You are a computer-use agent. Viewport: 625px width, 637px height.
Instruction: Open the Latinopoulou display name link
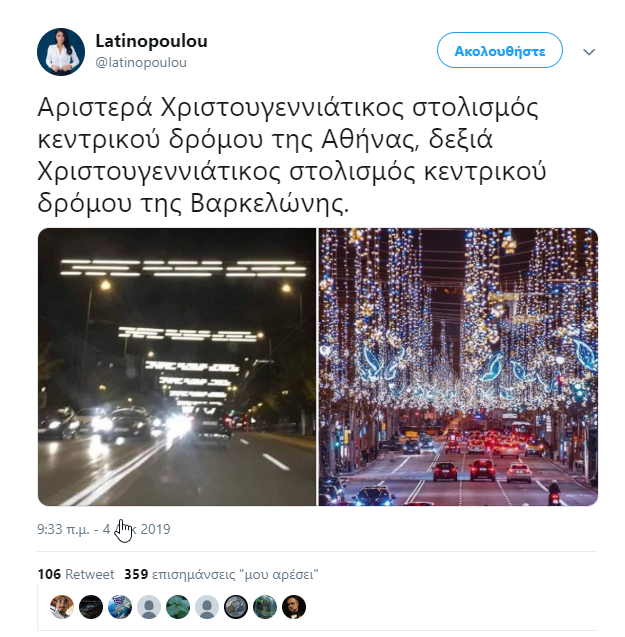pos(151,41)
